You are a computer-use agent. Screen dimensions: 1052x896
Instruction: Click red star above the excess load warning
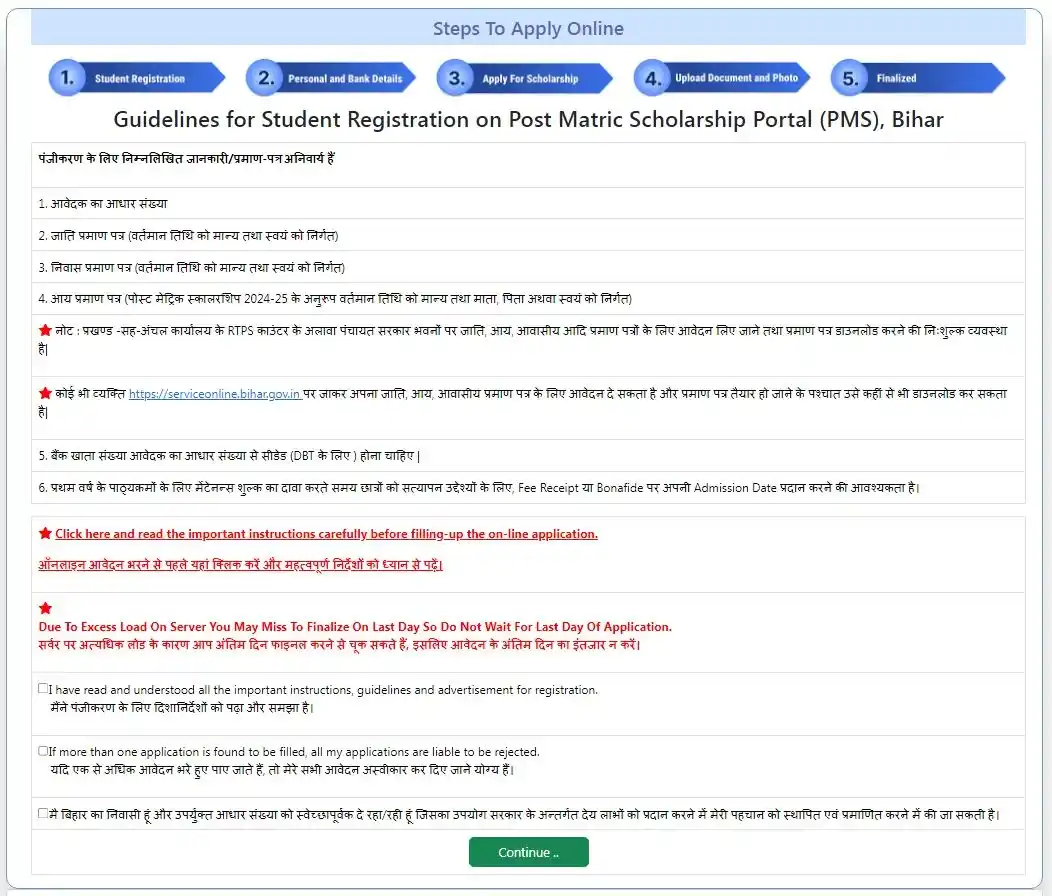(45, 608)
